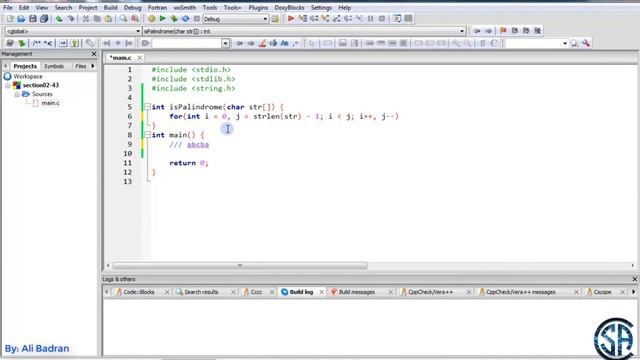
Task: Open the File menu
Action: [8, 7]
